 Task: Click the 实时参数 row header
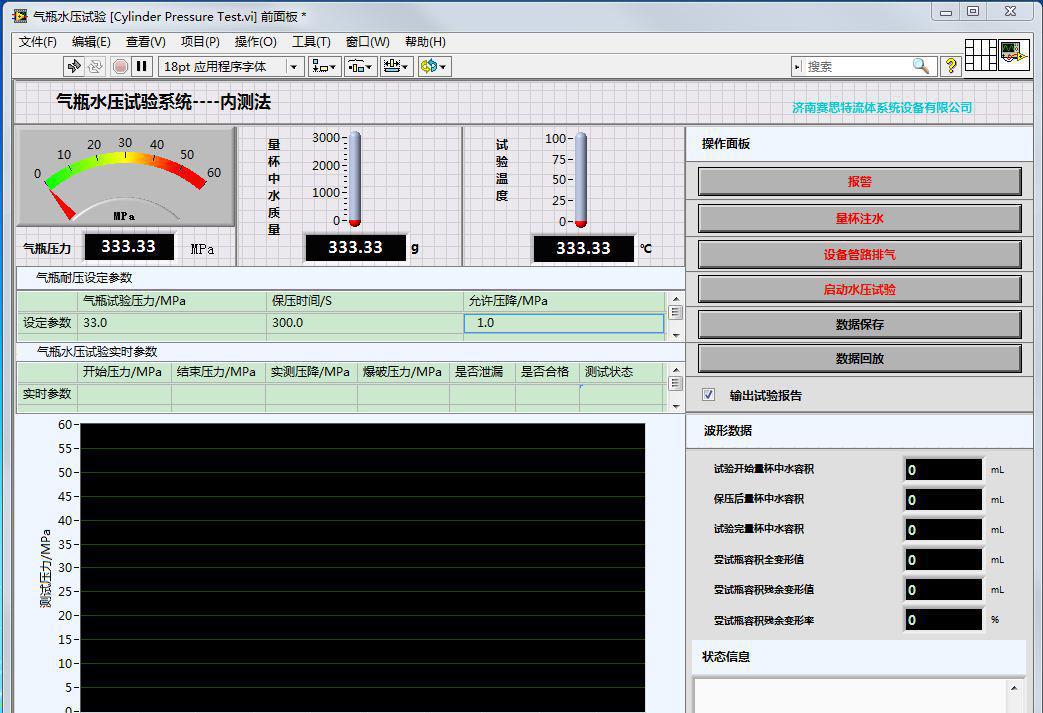point(47,394)
